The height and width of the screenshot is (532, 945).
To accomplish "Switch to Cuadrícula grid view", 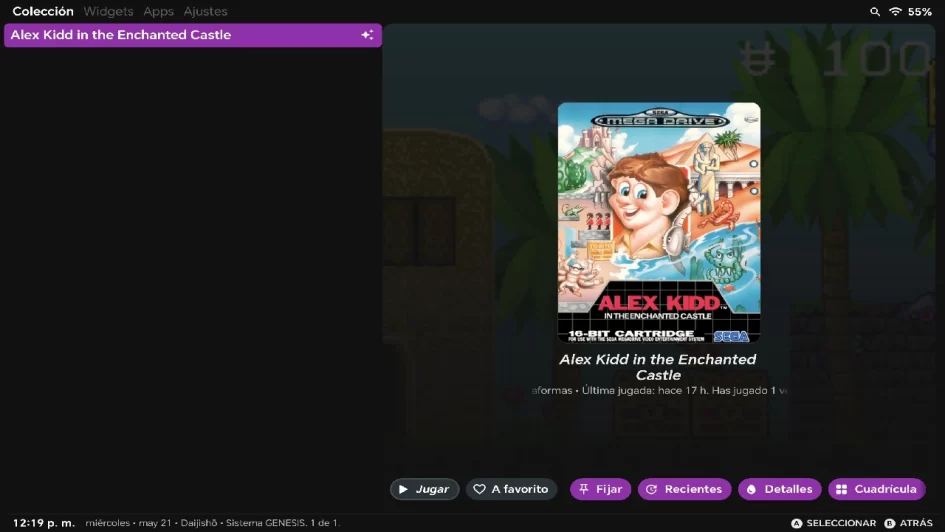I will 876,489.
